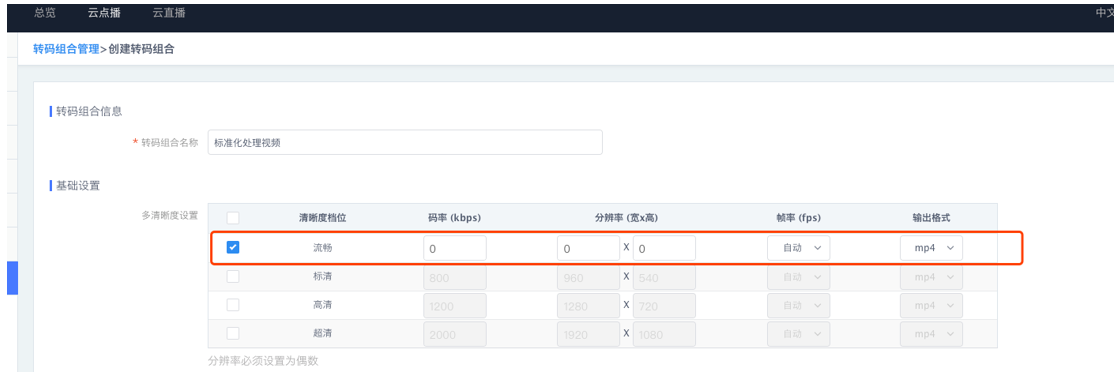Viewport: 1118px width, 386px height.
Task: Click the 标清 width field showing 960
Action: click(588, 277)
